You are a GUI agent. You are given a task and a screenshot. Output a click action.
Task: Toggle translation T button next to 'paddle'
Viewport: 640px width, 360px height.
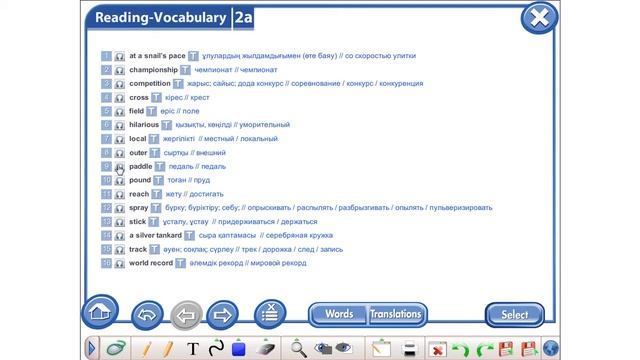(x=160, y=167)
